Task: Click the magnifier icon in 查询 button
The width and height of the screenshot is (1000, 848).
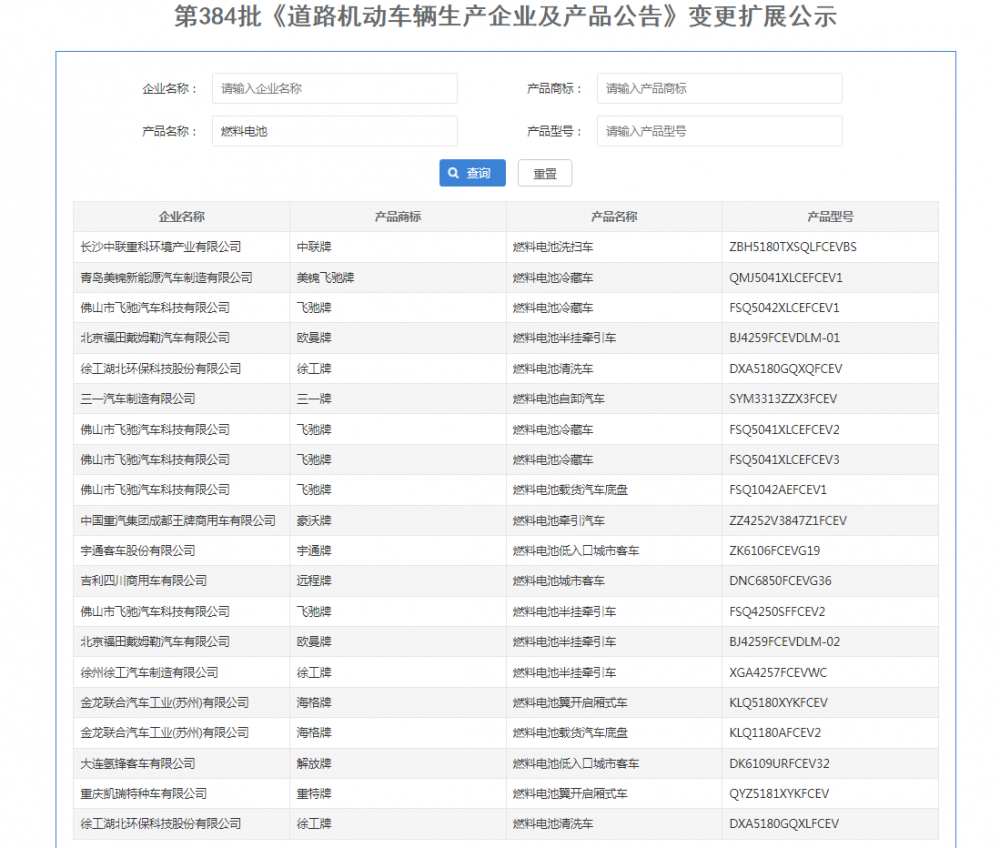Action: click(454, 173)
